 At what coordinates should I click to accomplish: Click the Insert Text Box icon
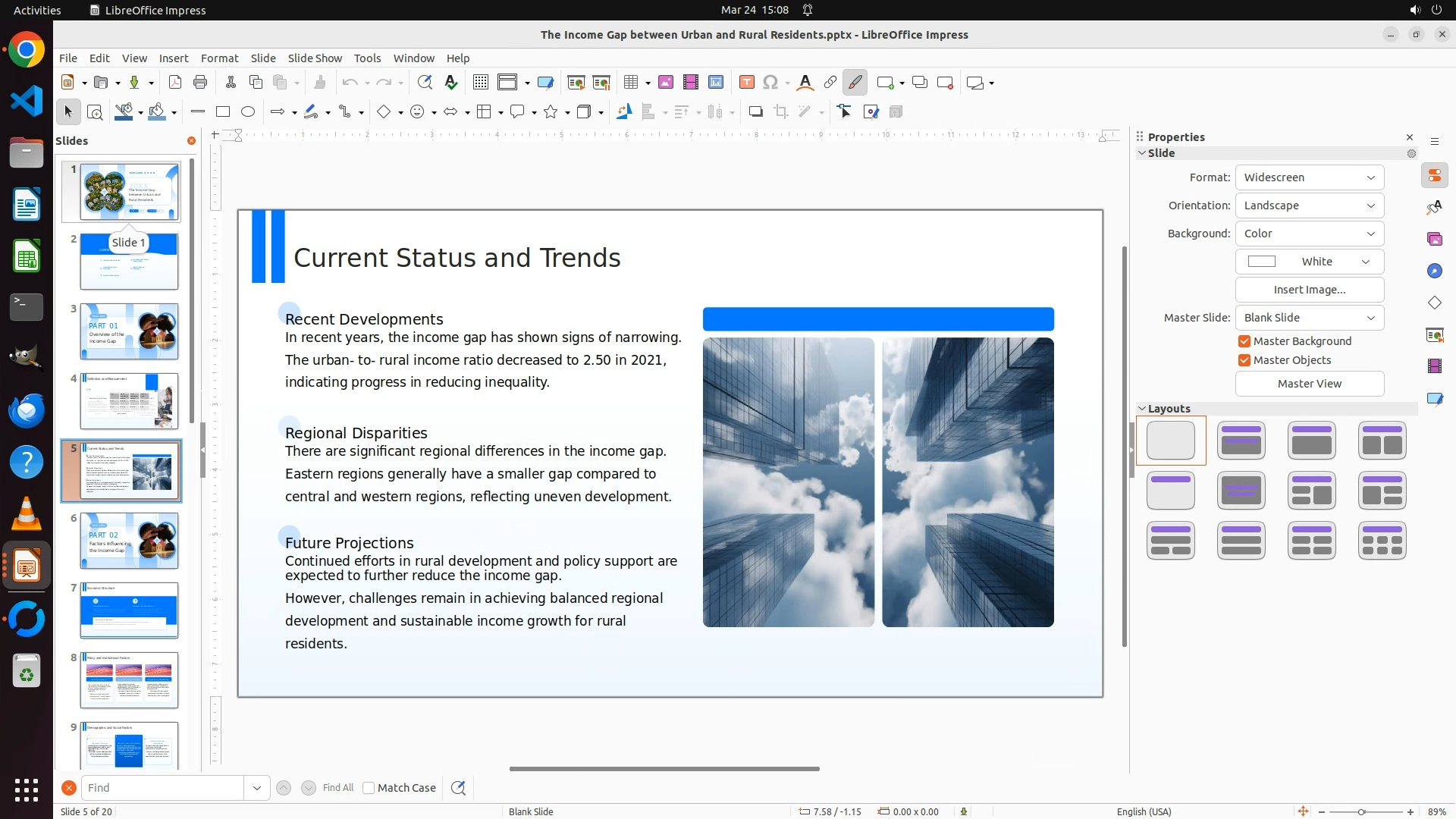click(x=746, y=83)
